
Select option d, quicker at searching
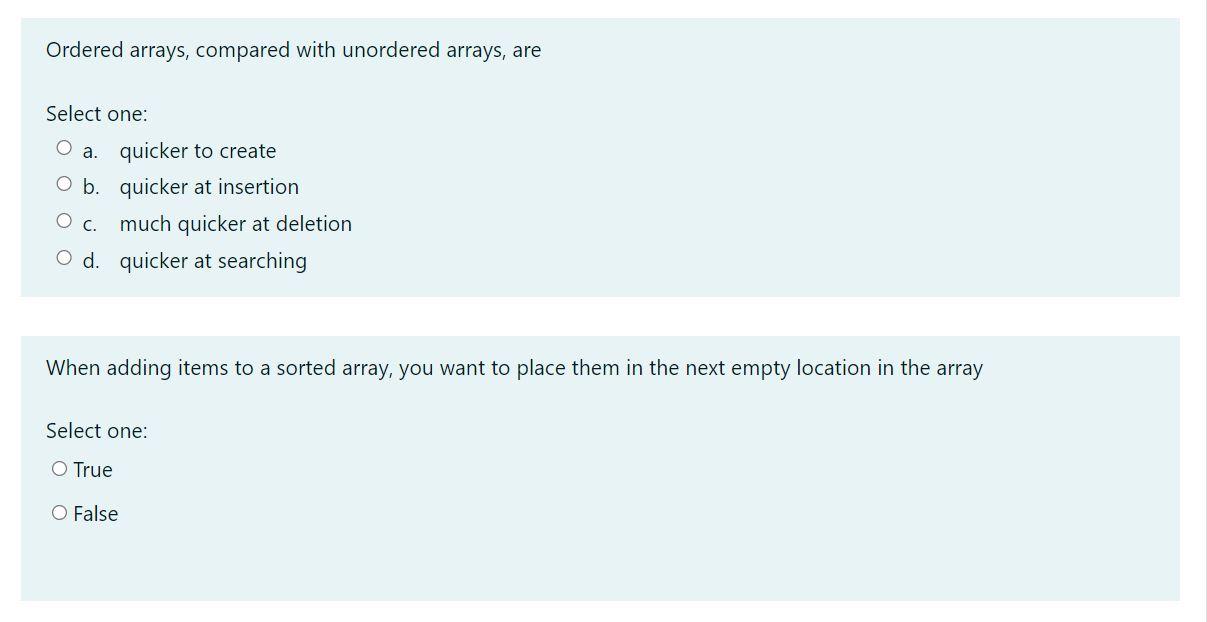[x=63, y=256]
